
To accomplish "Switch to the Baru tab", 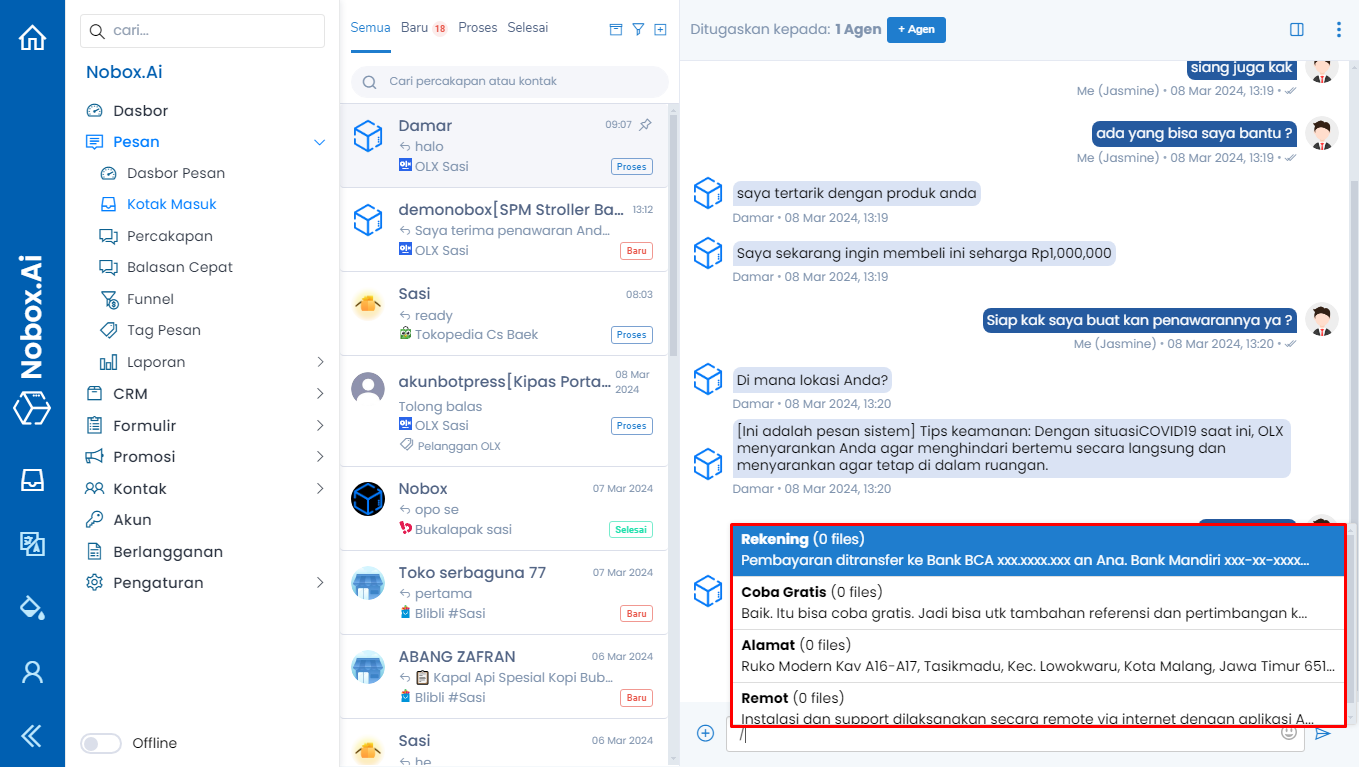I will pyautogui.click(x=414, y=28).
